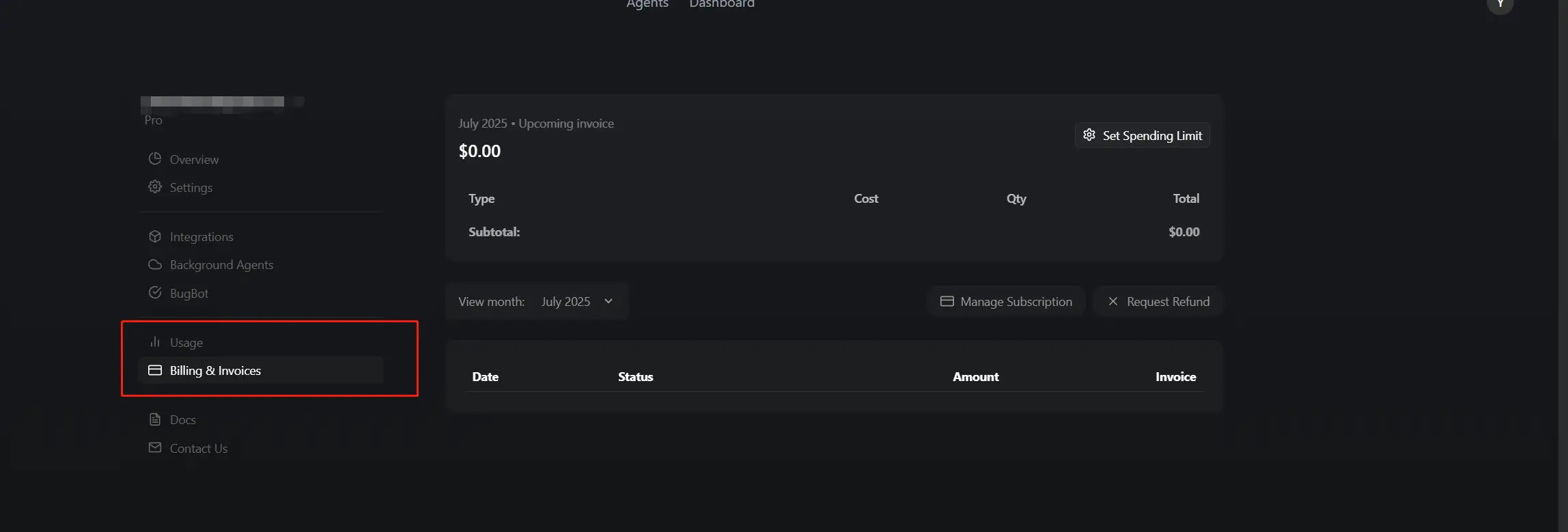
Task: Click the chevron beside July 2025
Action: point(608,301)
